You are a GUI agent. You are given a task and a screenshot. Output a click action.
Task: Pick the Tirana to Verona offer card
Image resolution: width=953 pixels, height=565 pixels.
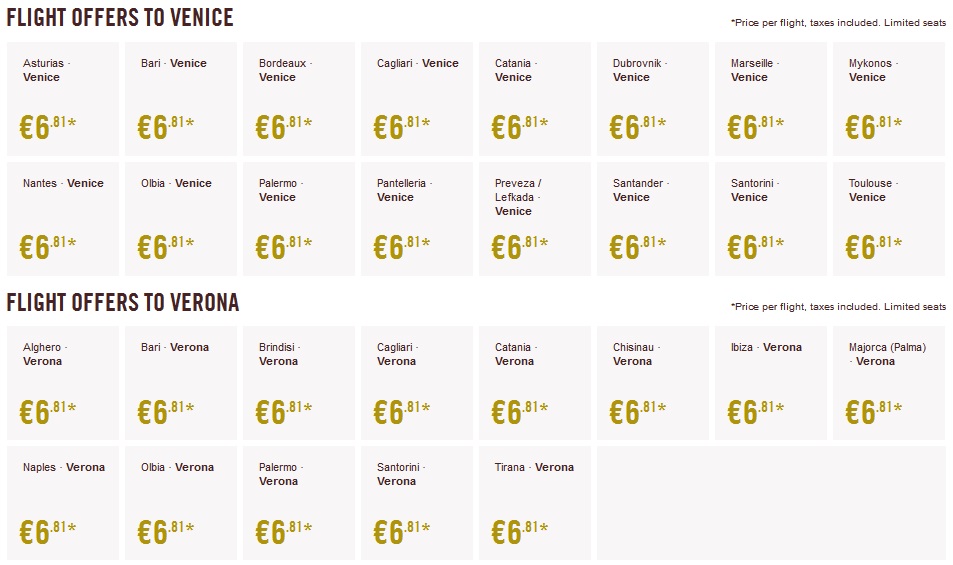click(x=534, y=502)
